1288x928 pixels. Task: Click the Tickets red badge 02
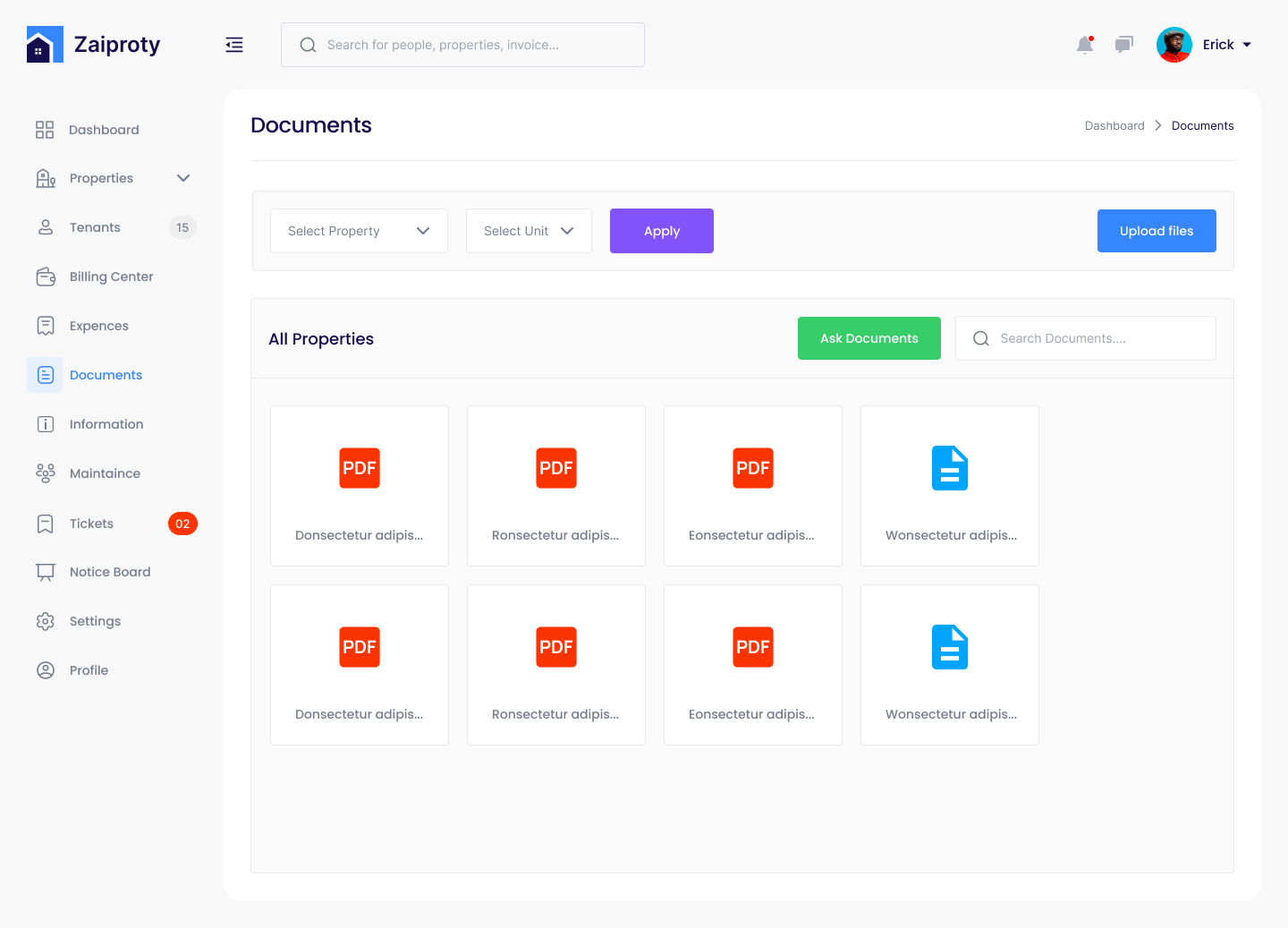[x=182, y=524]
